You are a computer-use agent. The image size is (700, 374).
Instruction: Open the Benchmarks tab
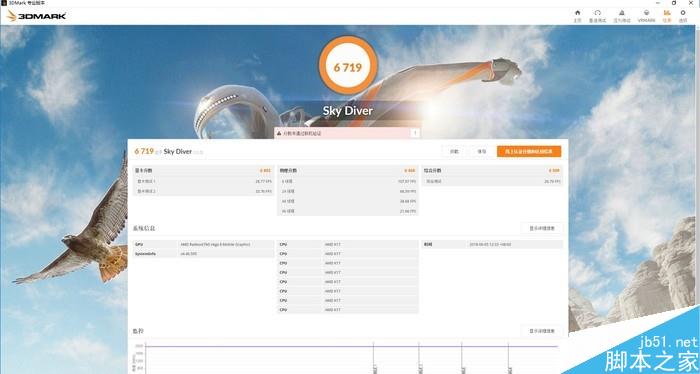click(x=597, y=16)
